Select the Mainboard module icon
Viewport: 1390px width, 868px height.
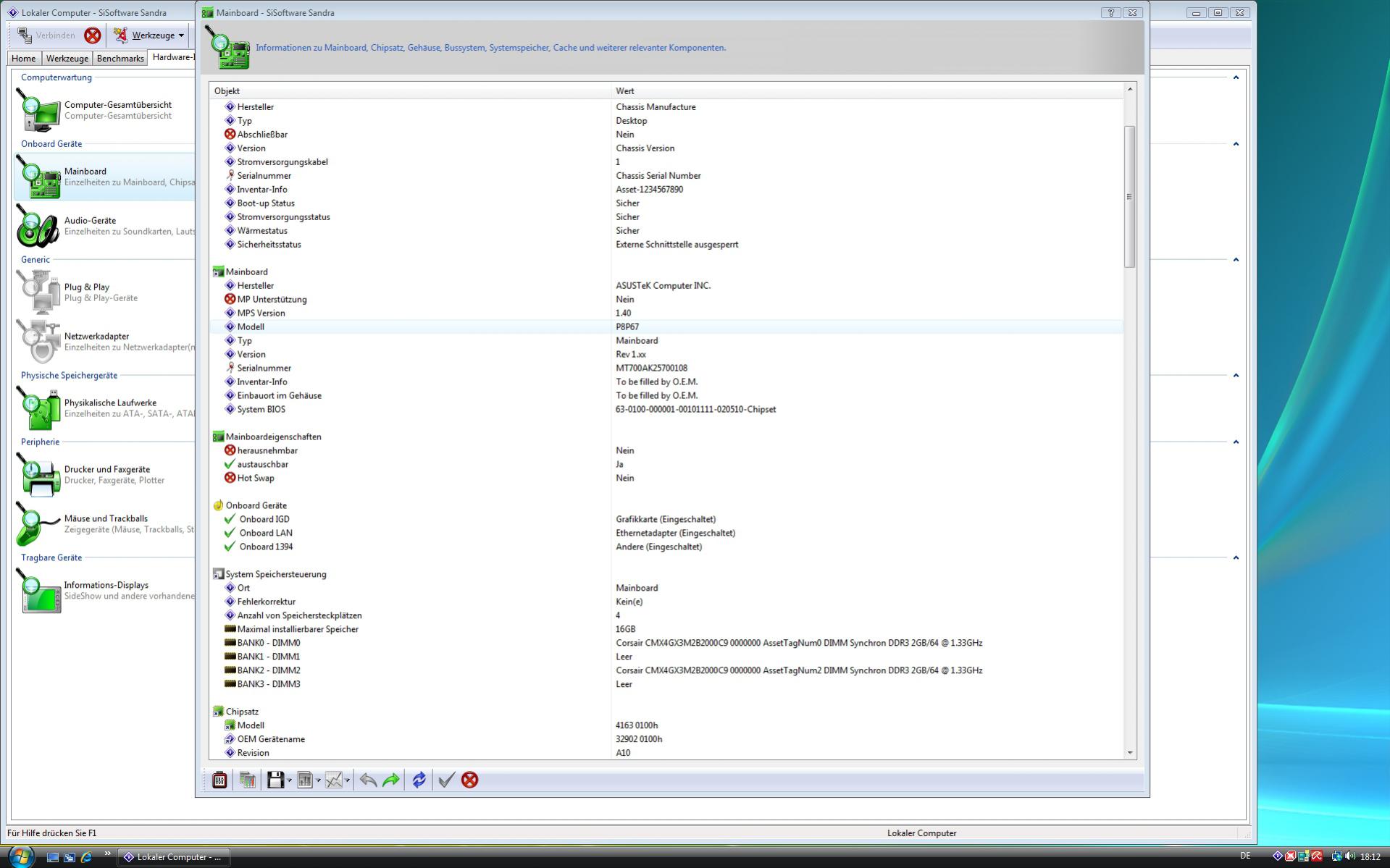pyautogui.click(x=38, y=177)
